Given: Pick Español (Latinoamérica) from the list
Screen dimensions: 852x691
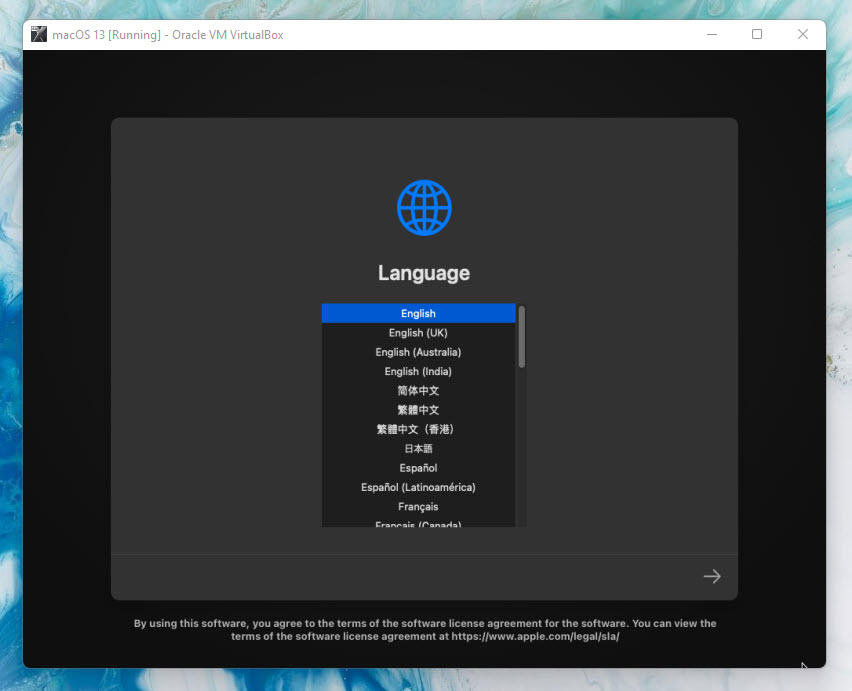Looking at the screenshot, I should [x=418, y=487].
